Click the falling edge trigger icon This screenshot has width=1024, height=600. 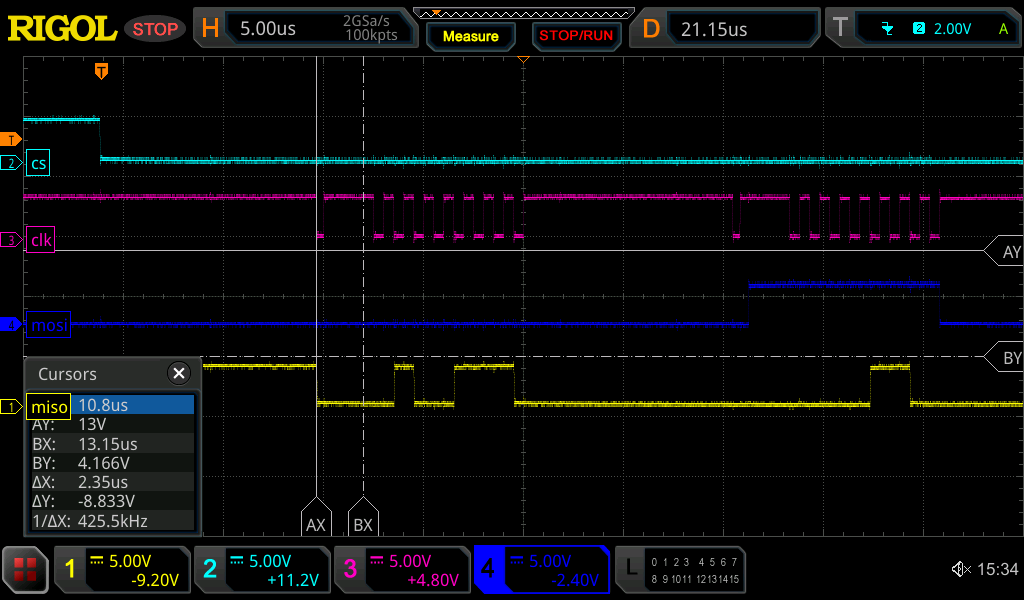(887, 29)
